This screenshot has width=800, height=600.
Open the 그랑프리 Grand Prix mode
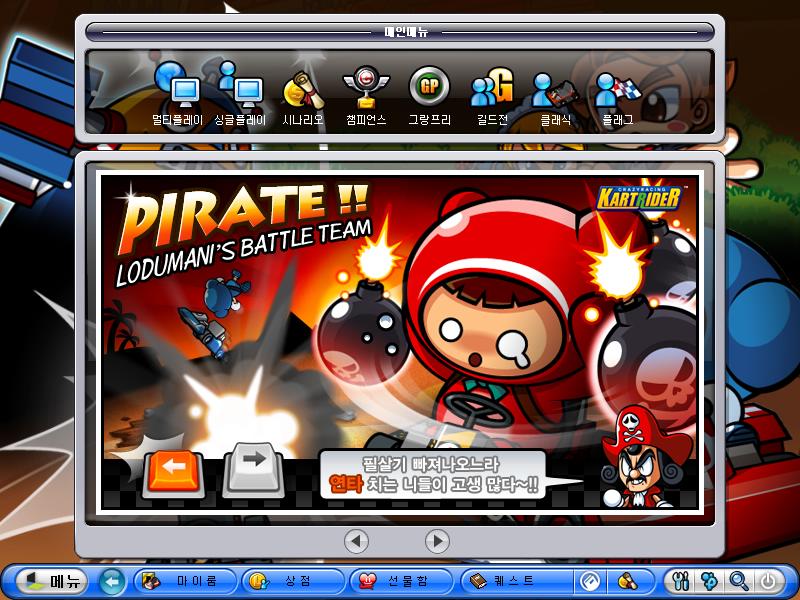pos(429,98)
